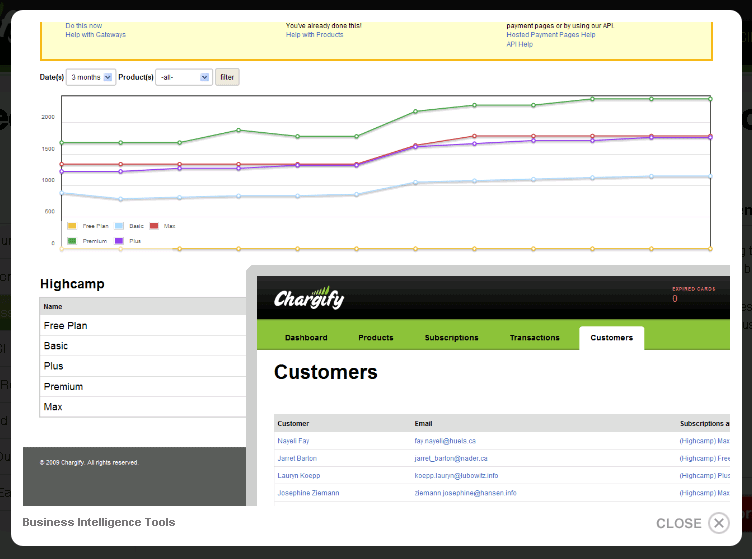The height and width of the screenshot is (559, 752).
Task: Switch to the Dashboard tab
Action: pos(306,338)
